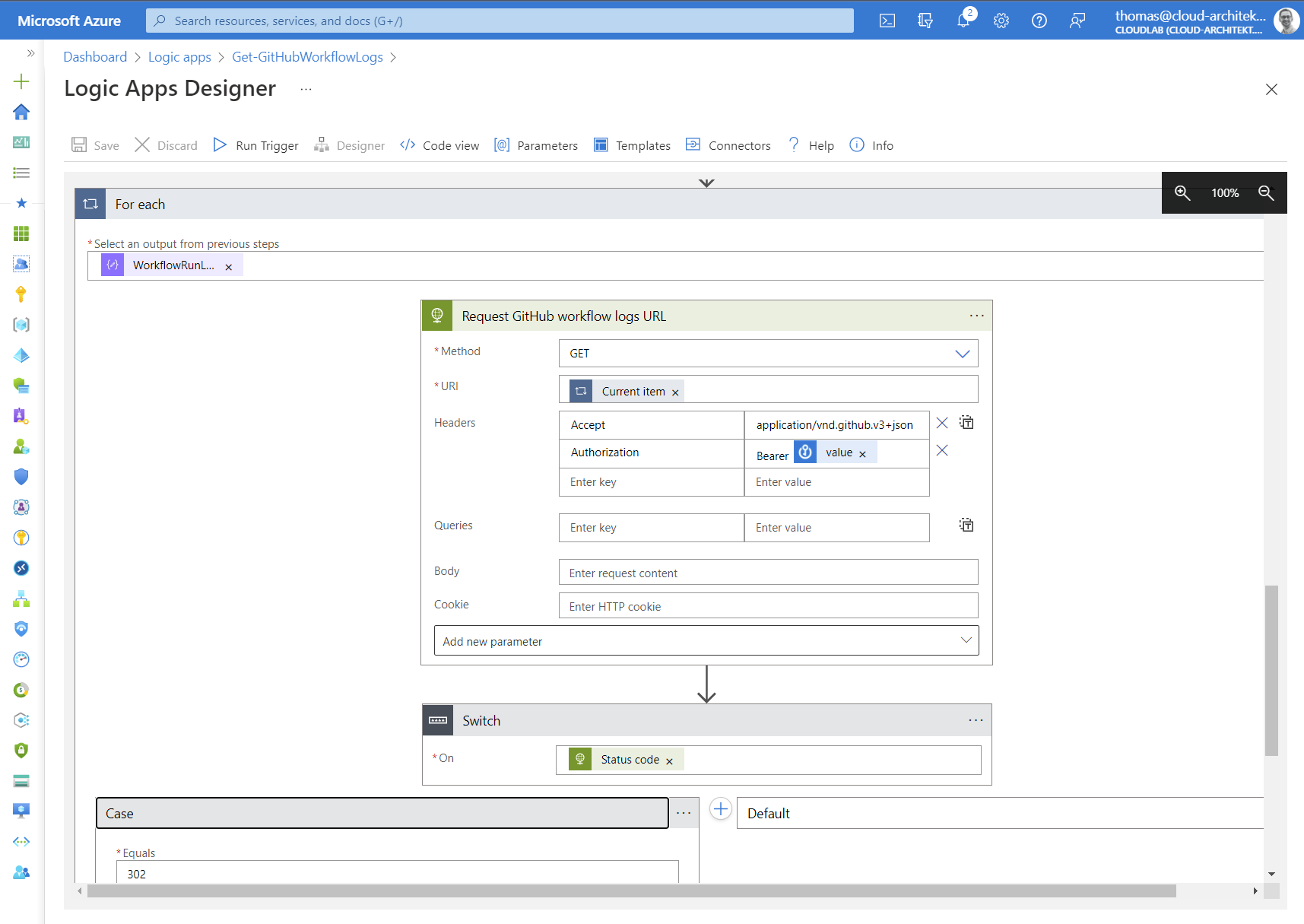
Task: Select the Default case header
Action: tap(1000, 813)
